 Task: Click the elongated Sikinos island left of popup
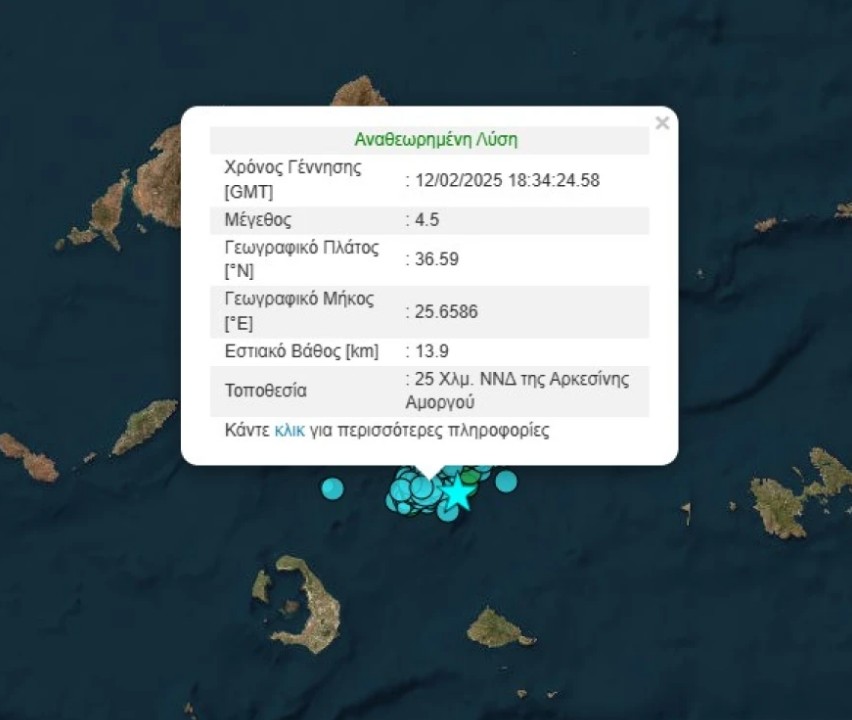pyautogui.click(x=145, y=425)
